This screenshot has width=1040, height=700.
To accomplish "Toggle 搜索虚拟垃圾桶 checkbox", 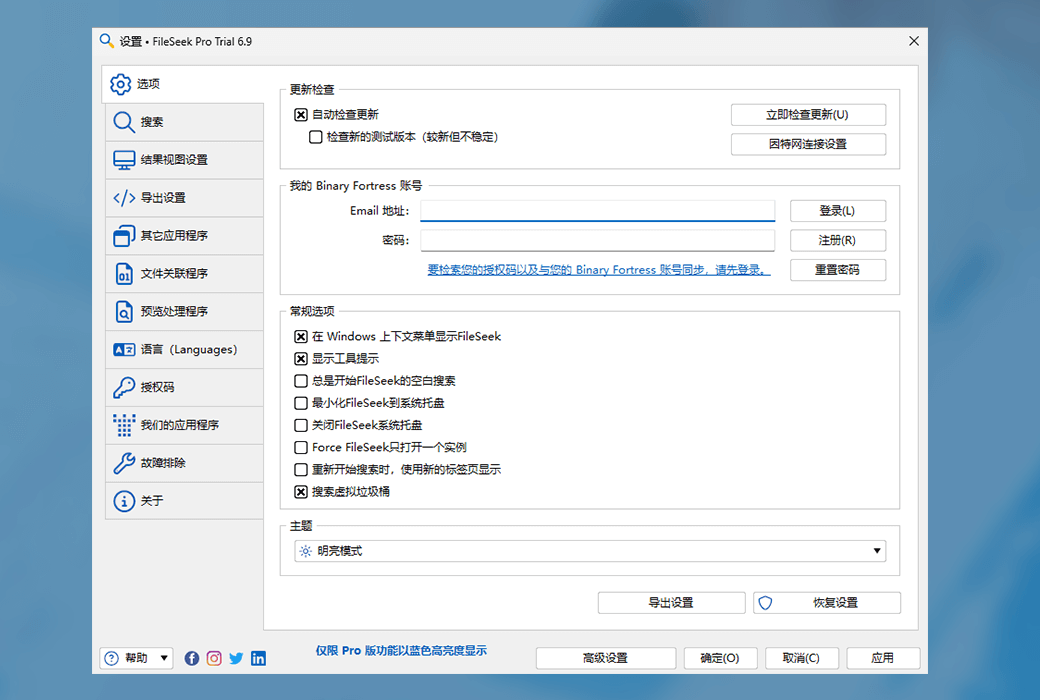I will pos(300,492).
